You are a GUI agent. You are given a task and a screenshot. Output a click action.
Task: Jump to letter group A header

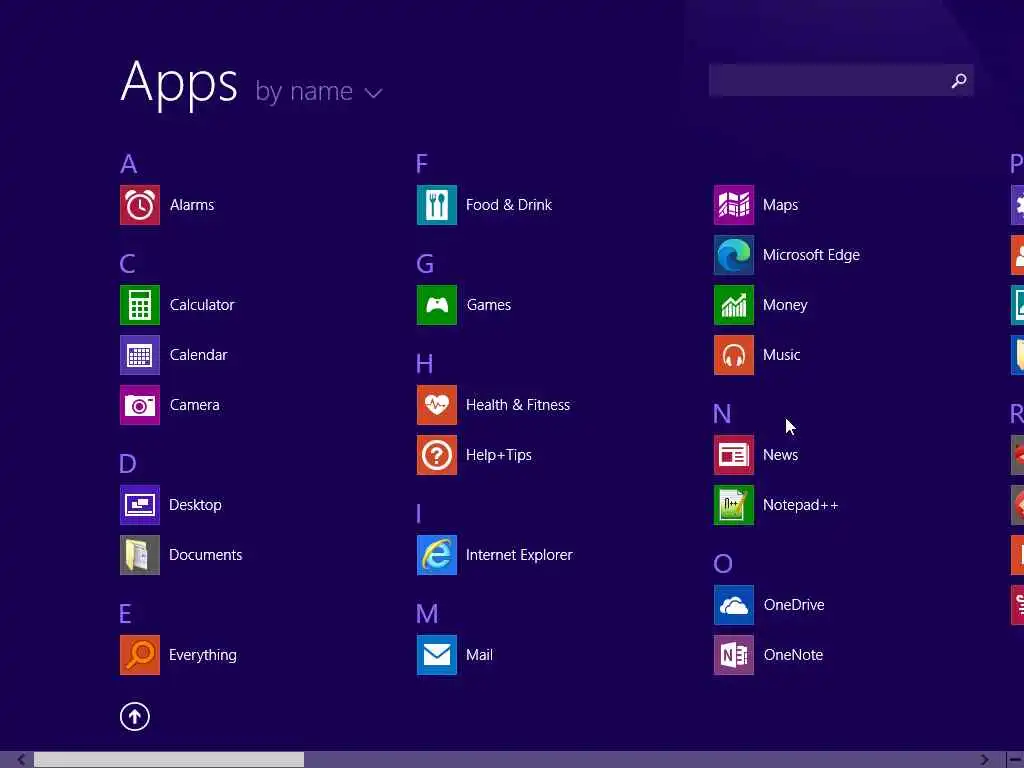[129, 164]
